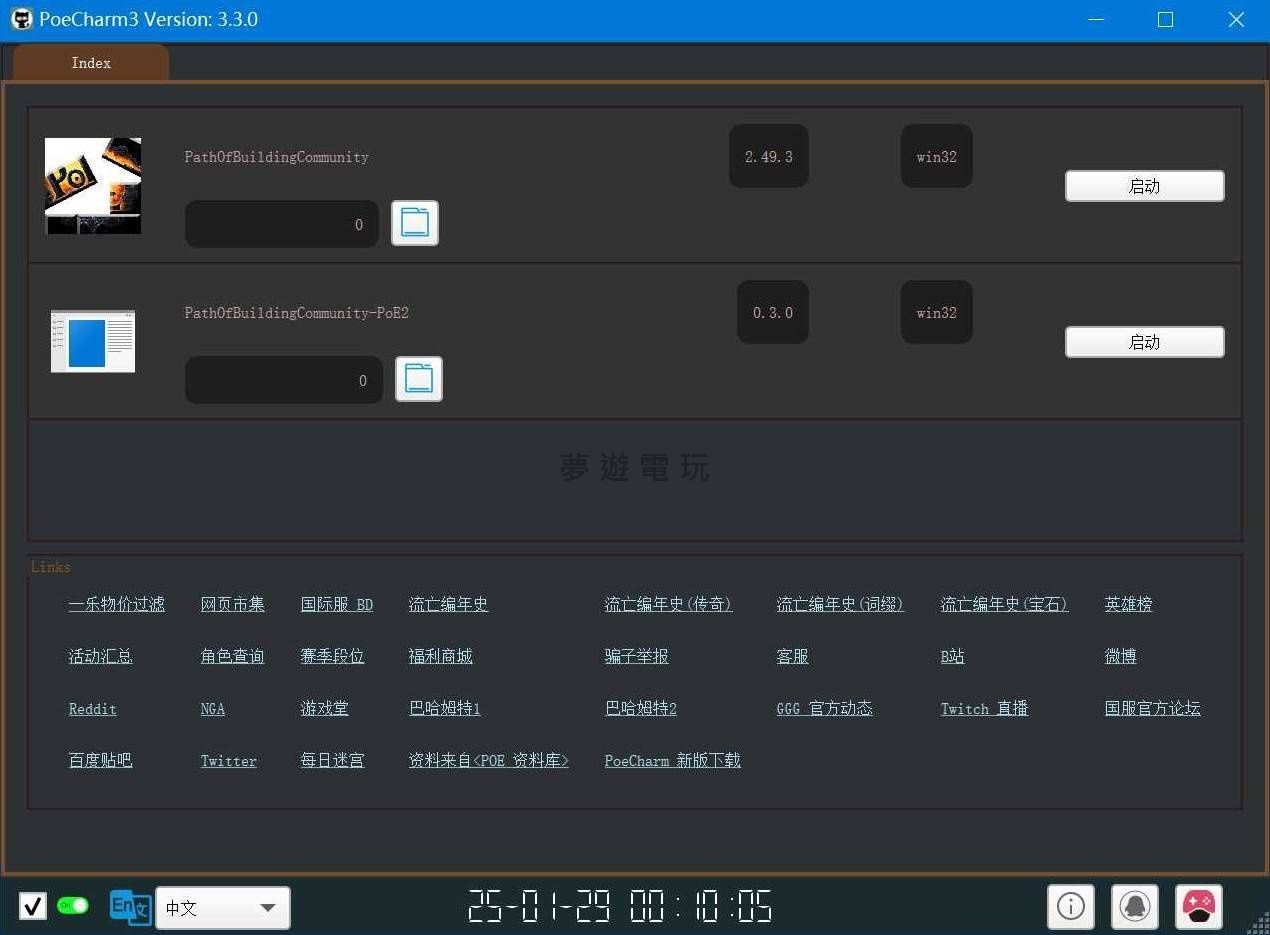Viewport: 1270px width, 935px height.
Task: Click the info icon button
Action: pyautogui.click(x=1070, y=907)
